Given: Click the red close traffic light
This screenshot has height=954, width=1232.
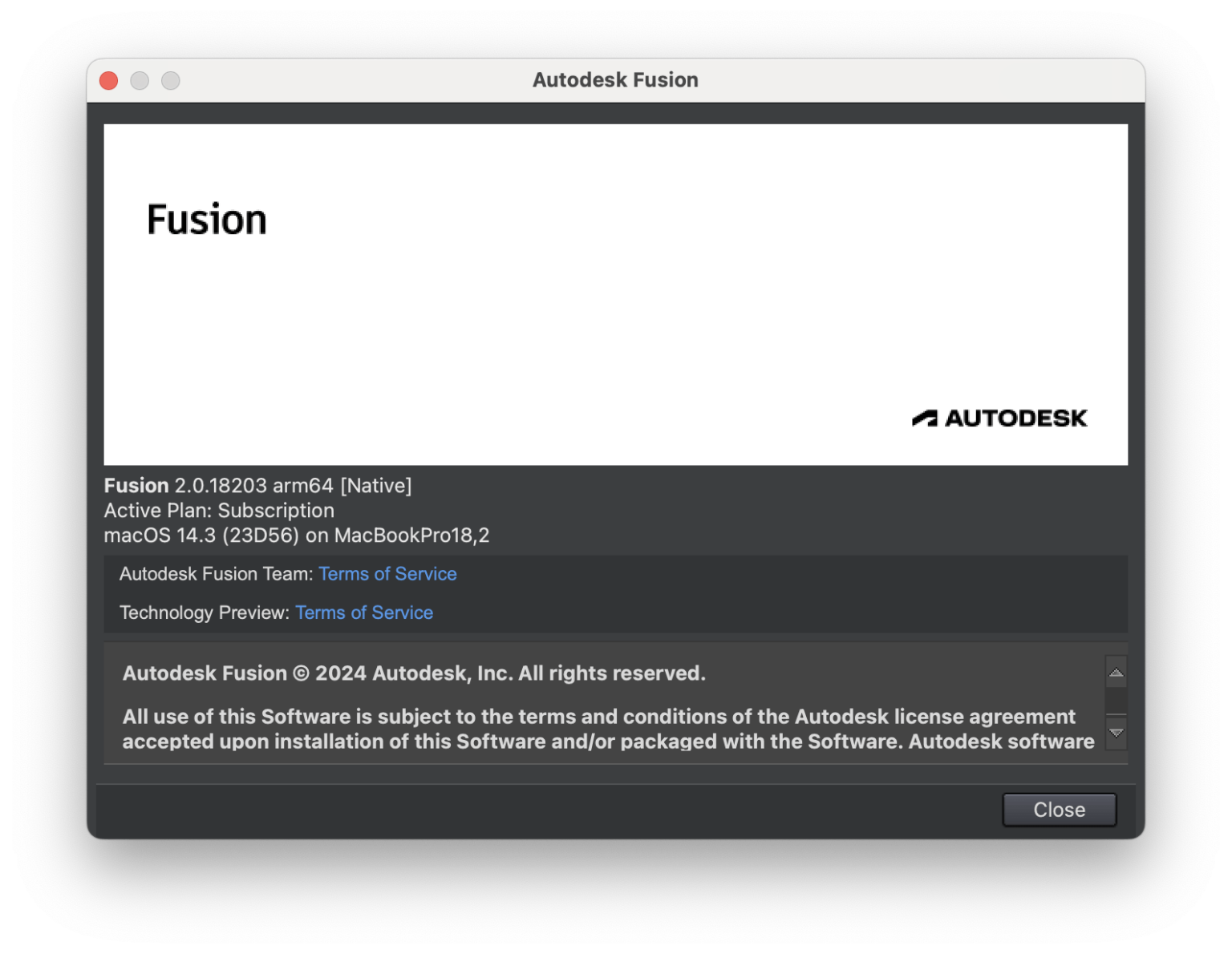Looking at the screenshot, I should 108,80.
